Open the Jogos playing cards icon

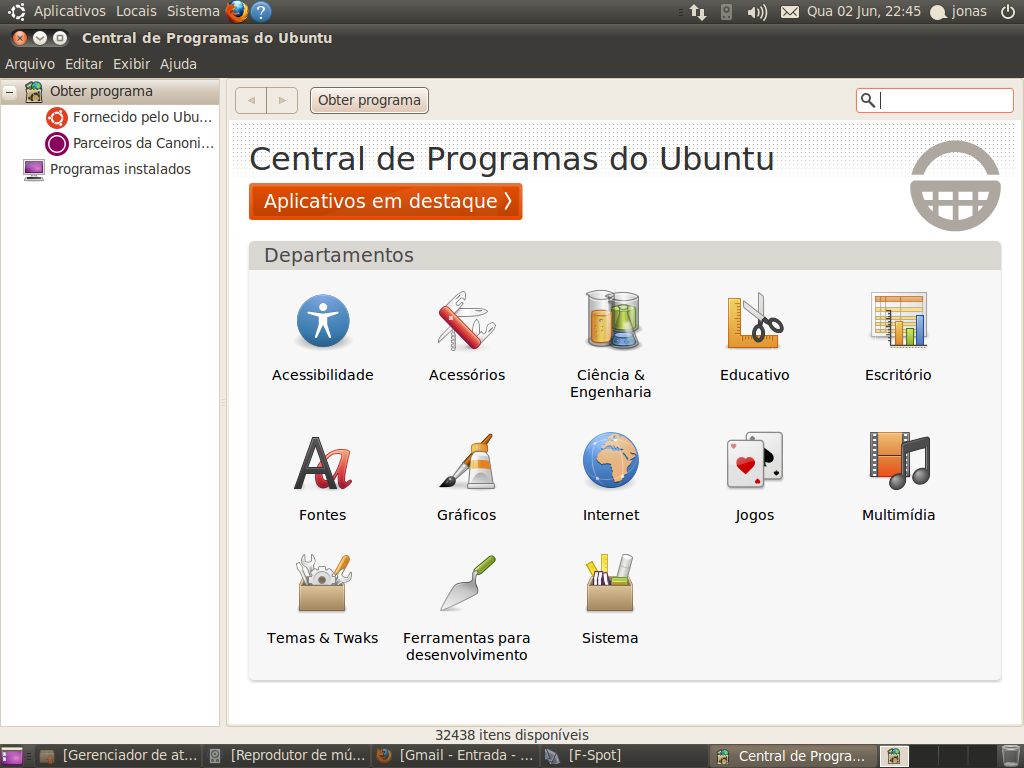(755, 460)
